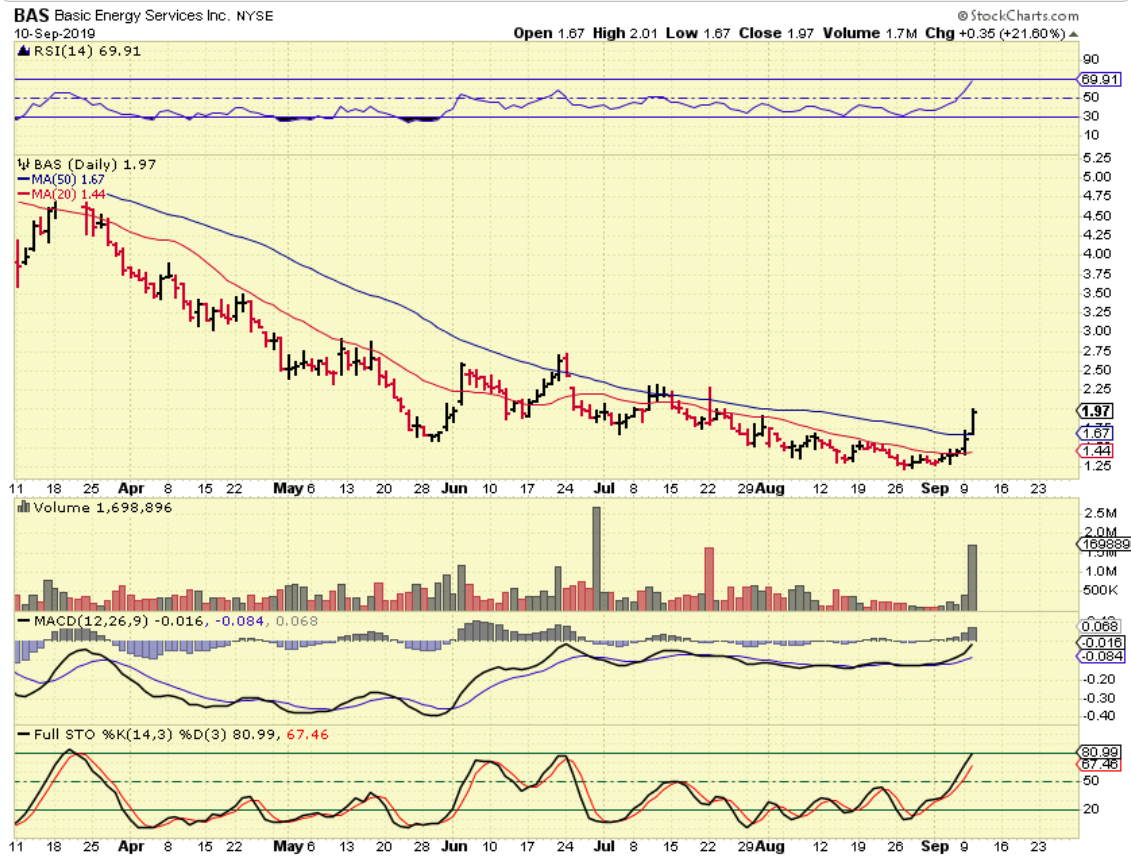Click the up triangle after the Chg percentage

(1074, 34)
